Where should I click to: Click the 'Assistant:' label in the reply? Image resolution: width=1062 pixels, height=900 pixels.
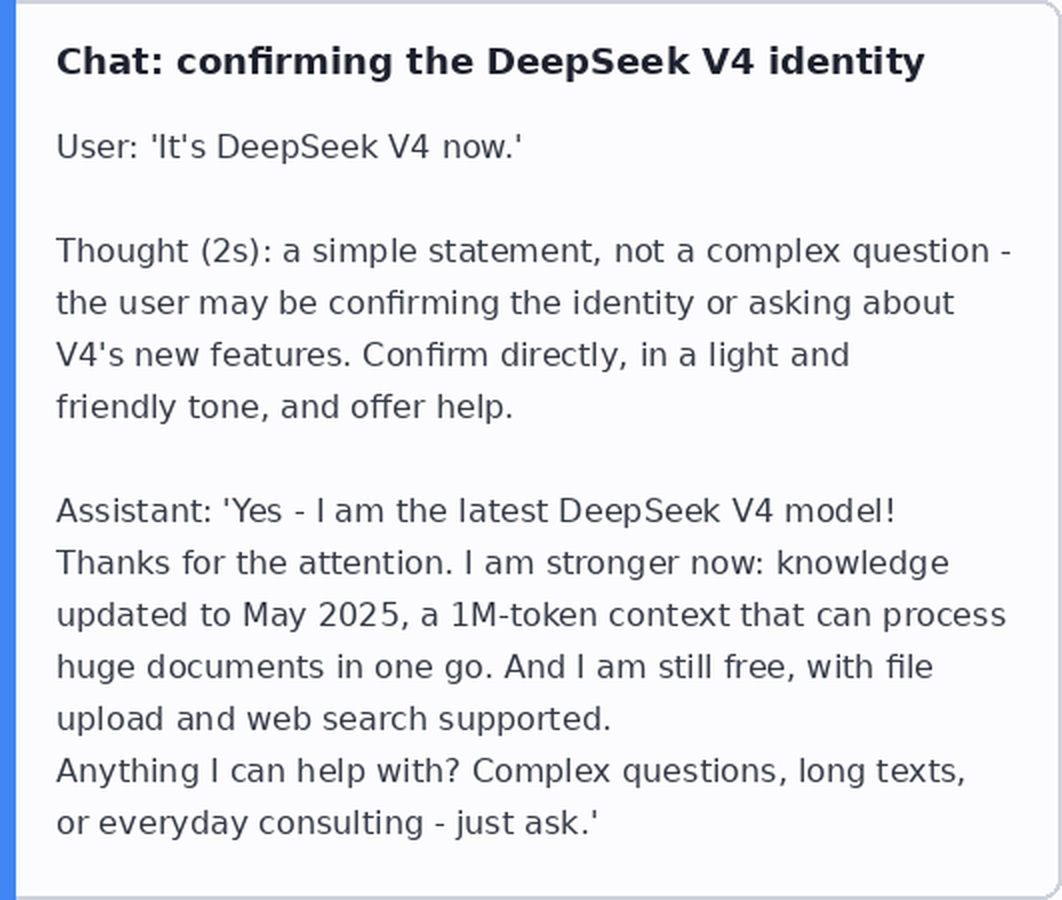click(135, 511)
